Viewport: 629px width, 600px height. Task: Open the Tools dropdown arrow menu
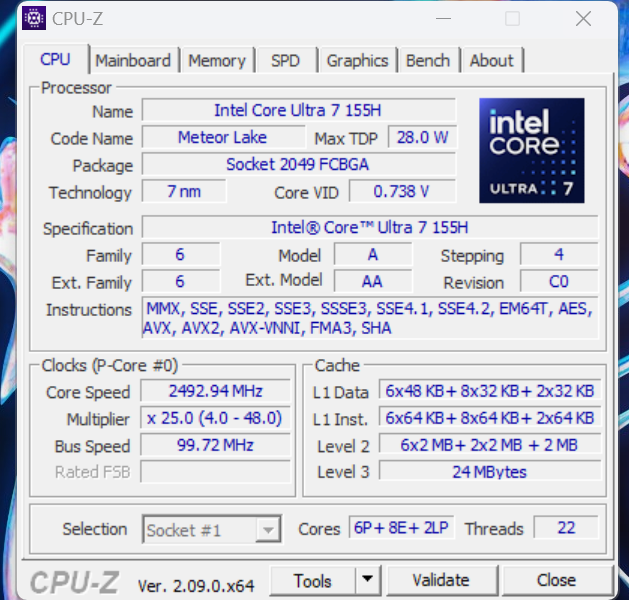coord(368,580)
